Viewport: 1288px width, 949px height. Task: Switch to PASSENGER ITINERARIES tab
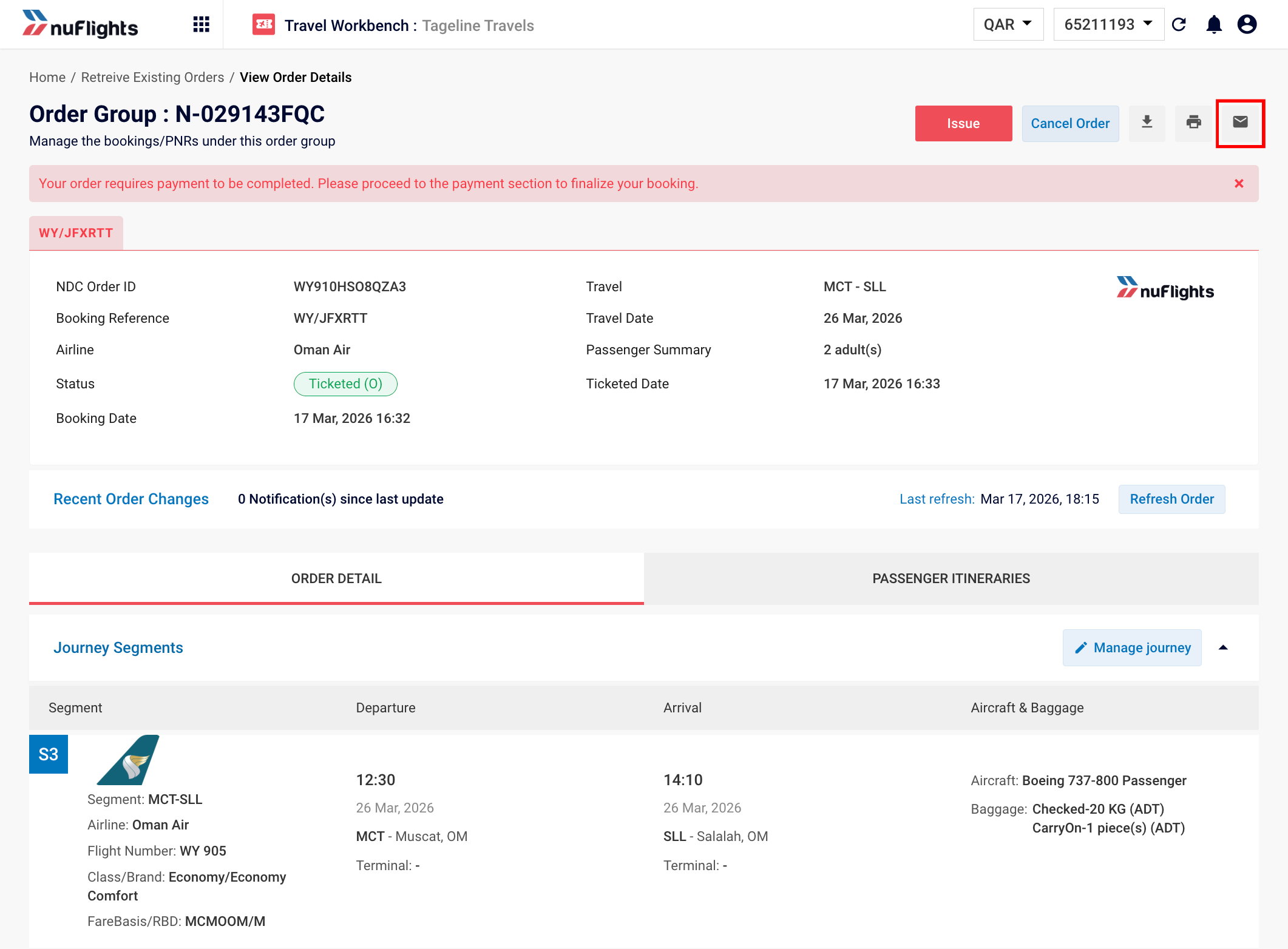(951, 578)
